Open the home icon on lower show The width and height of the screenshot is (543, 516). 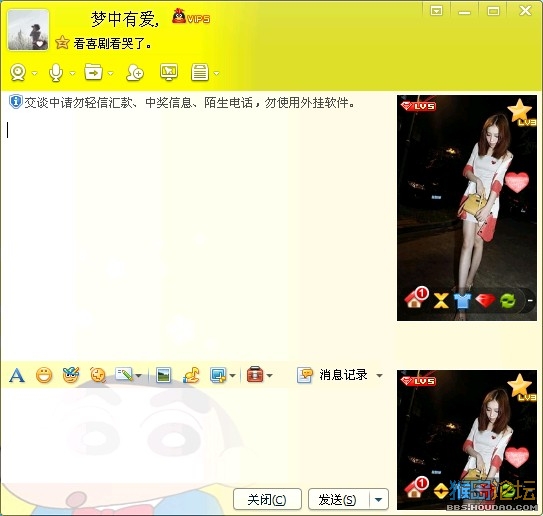click(x=416, y=488)
